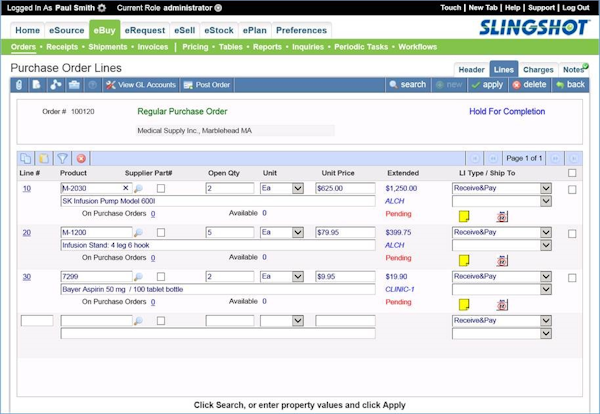Open Receive&Pay LI Type dropdown for line 30
The image size is (600, 414).
[x=546, y=276]
